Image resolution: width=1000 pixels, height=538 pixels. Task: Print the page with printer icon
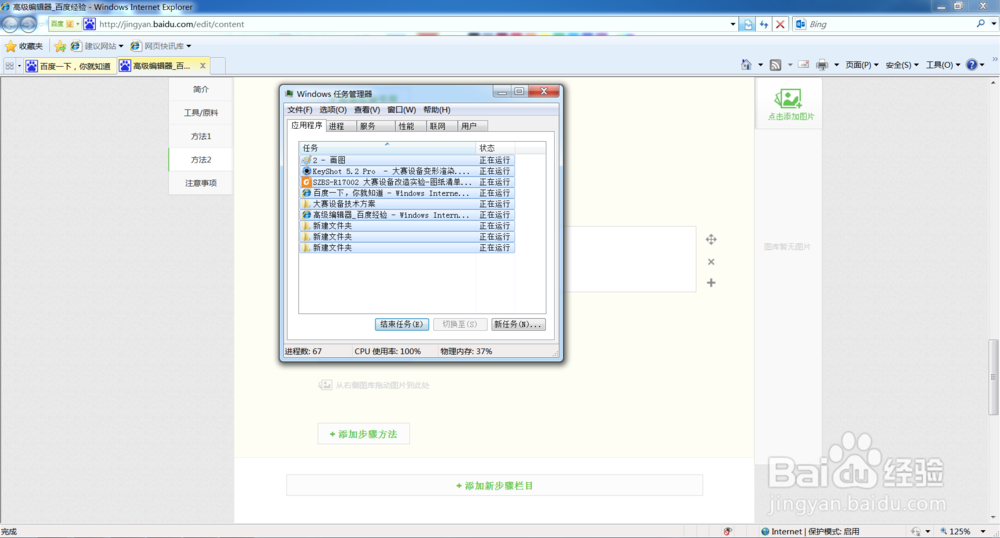tap(822, 65)
